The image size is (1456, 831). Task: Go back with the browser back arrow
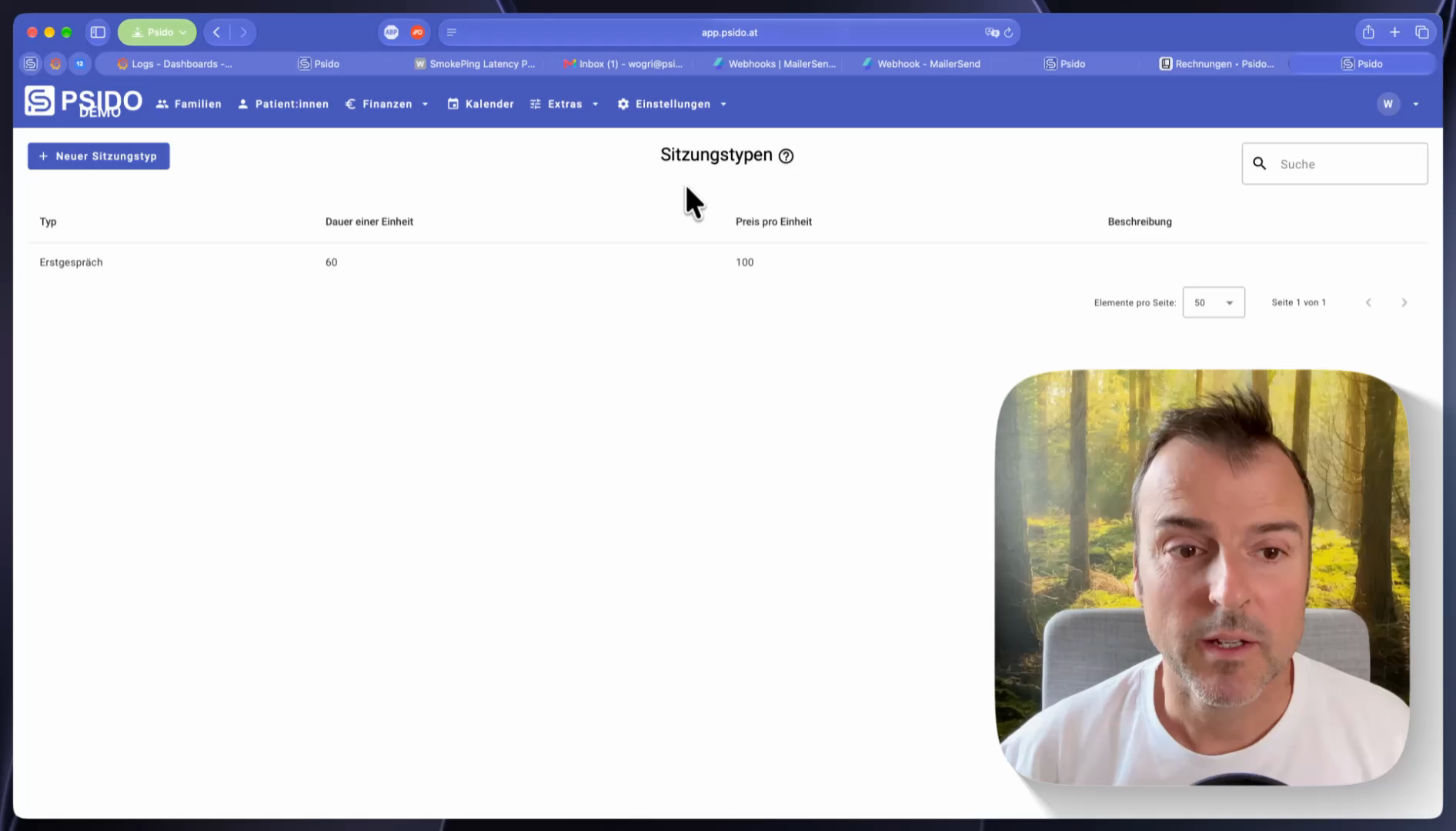tap(217, 32)
